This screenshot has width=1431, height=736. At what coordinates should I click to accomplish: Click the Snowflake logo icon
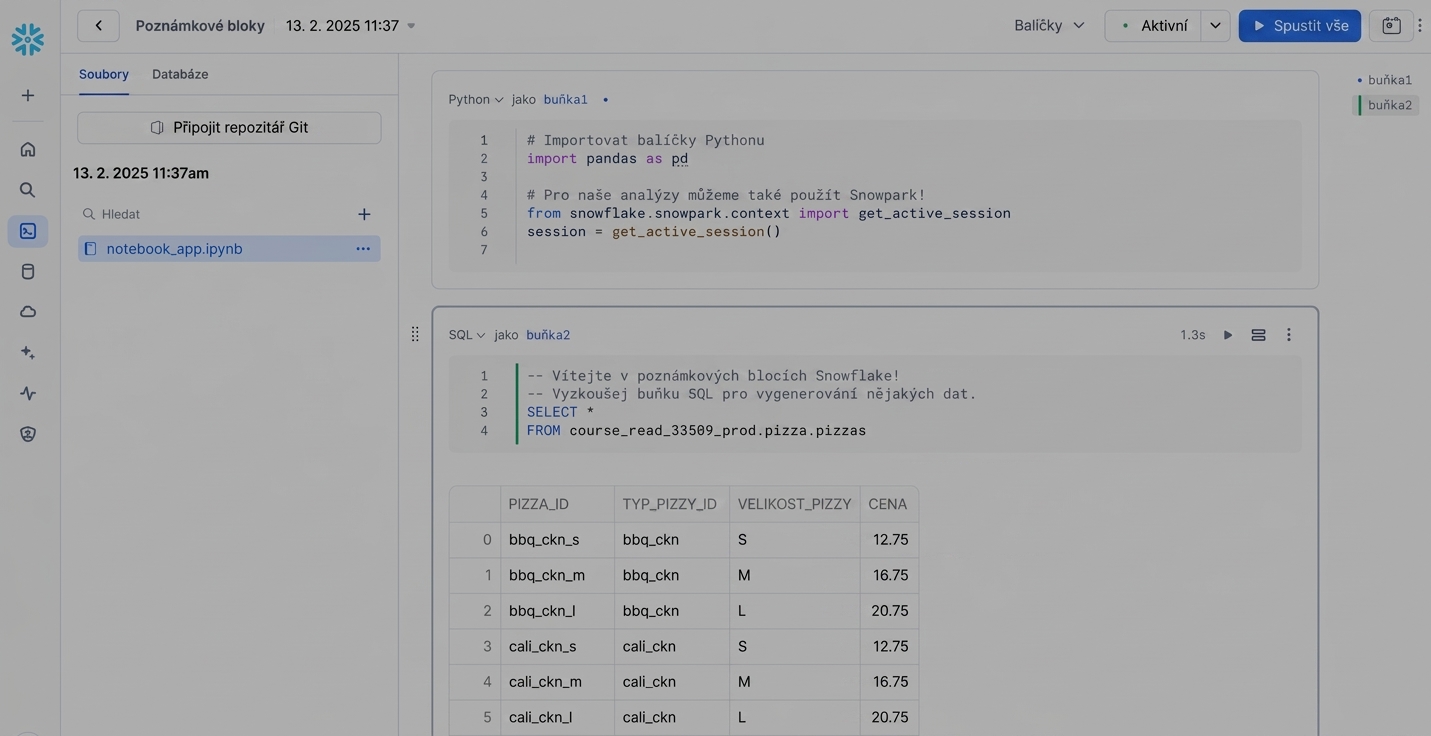pyautogui.click(x=28, y=39)
